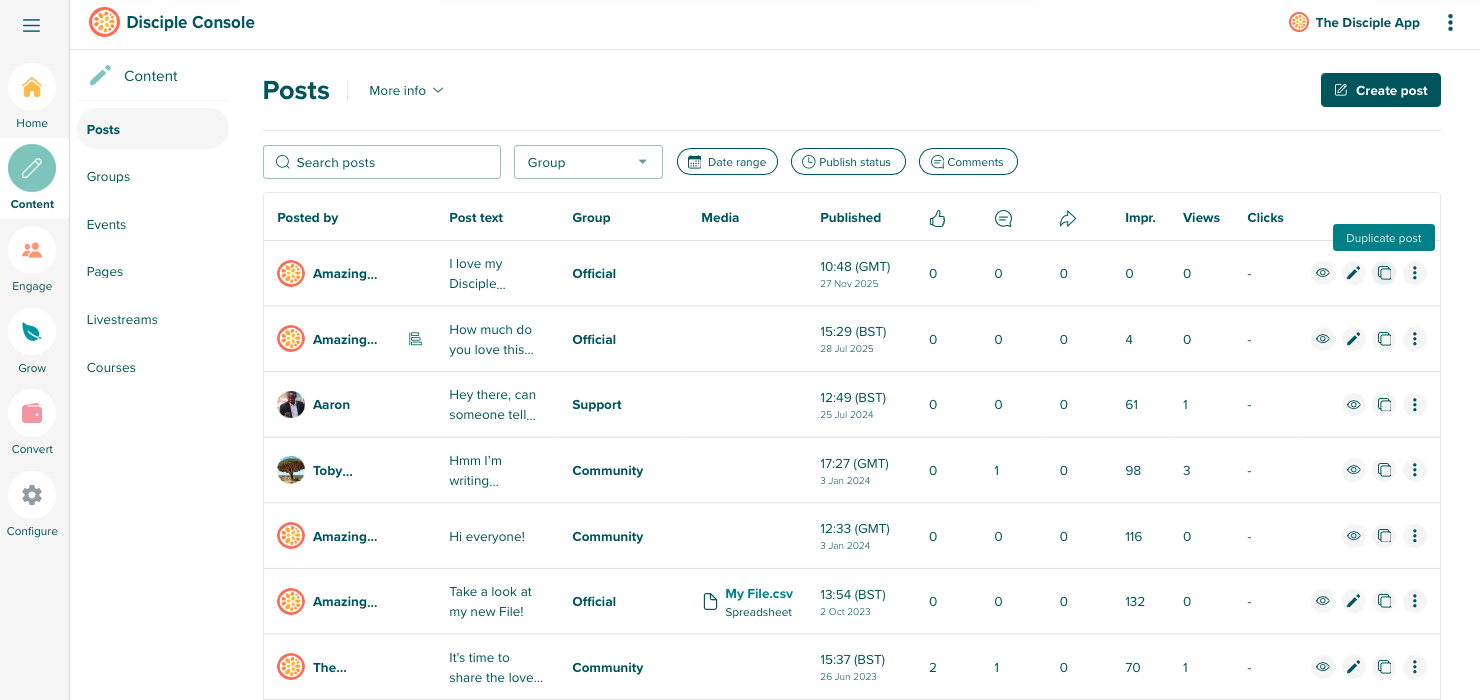
Task: Go to Groups in Content menu
Action: [109, 177]
